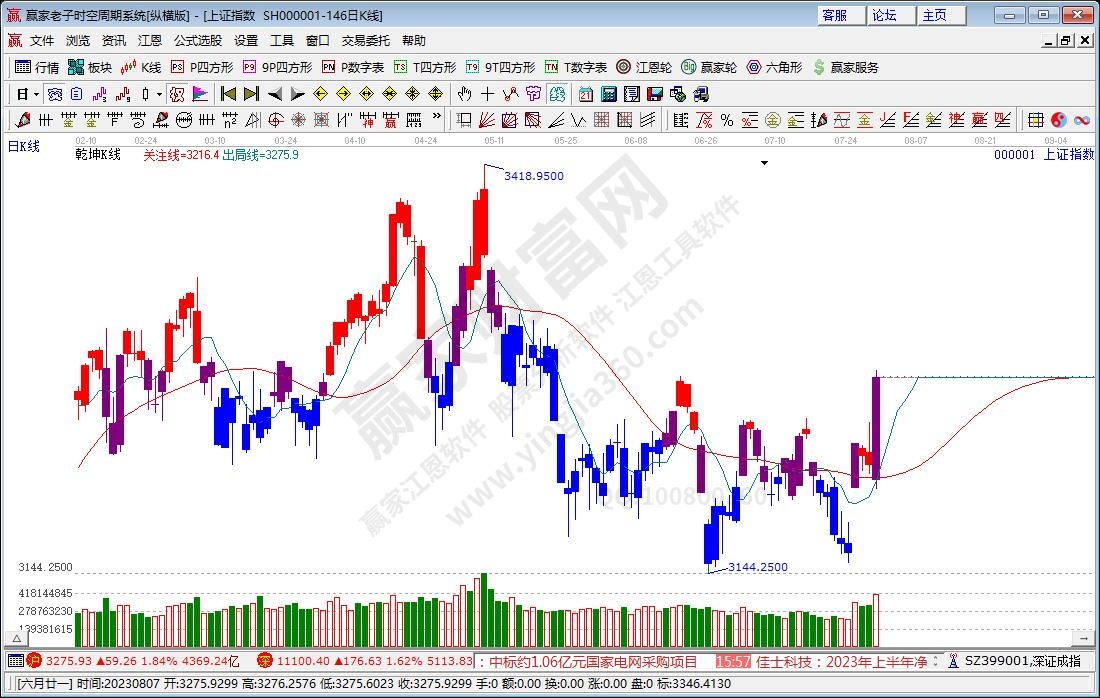Click the percent line drawing tool
The height and width of the screenshot is (698, 1100).
point(727,120)
